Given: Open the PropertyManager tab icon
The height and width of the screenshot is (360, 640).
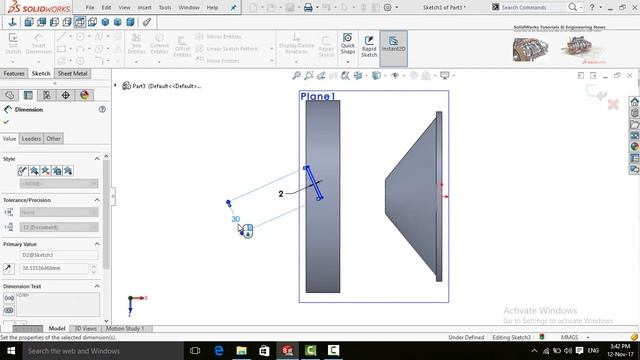Looking at the screenshot, I should pos(28,95).
